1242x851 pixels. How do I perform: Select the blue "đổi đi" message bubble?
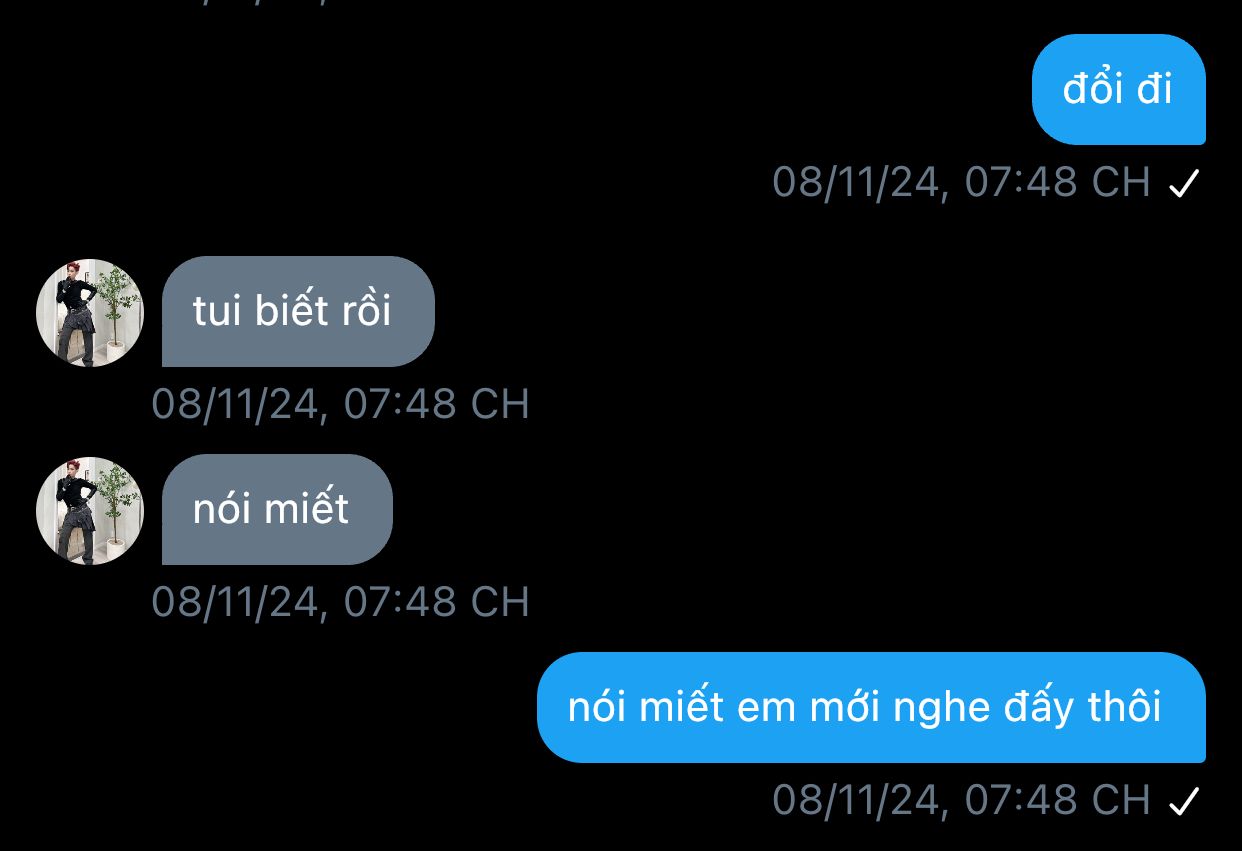click(1118, 90)
